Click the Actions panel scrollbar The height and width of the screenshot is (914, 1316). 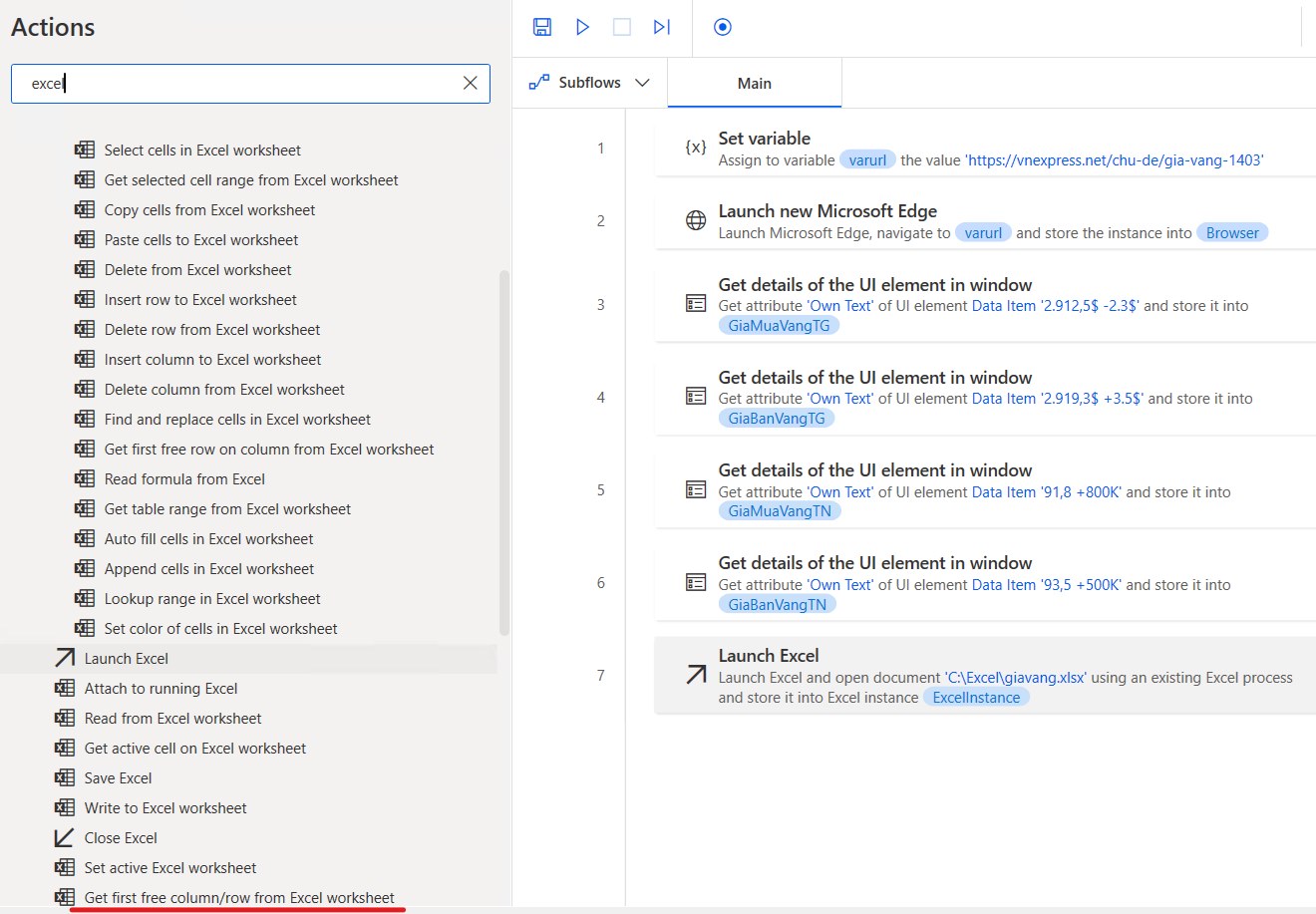(x=504, y=453)
